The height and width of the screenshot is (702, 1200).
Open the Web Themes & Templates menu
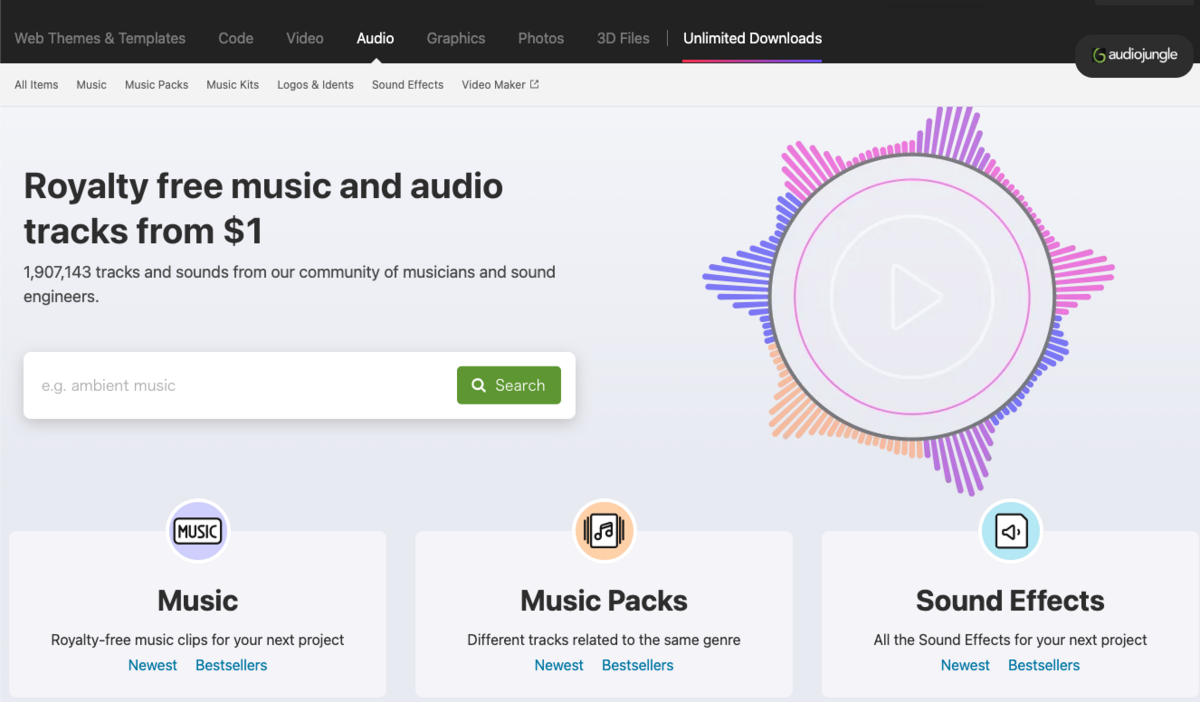click(x=100, y=38)
